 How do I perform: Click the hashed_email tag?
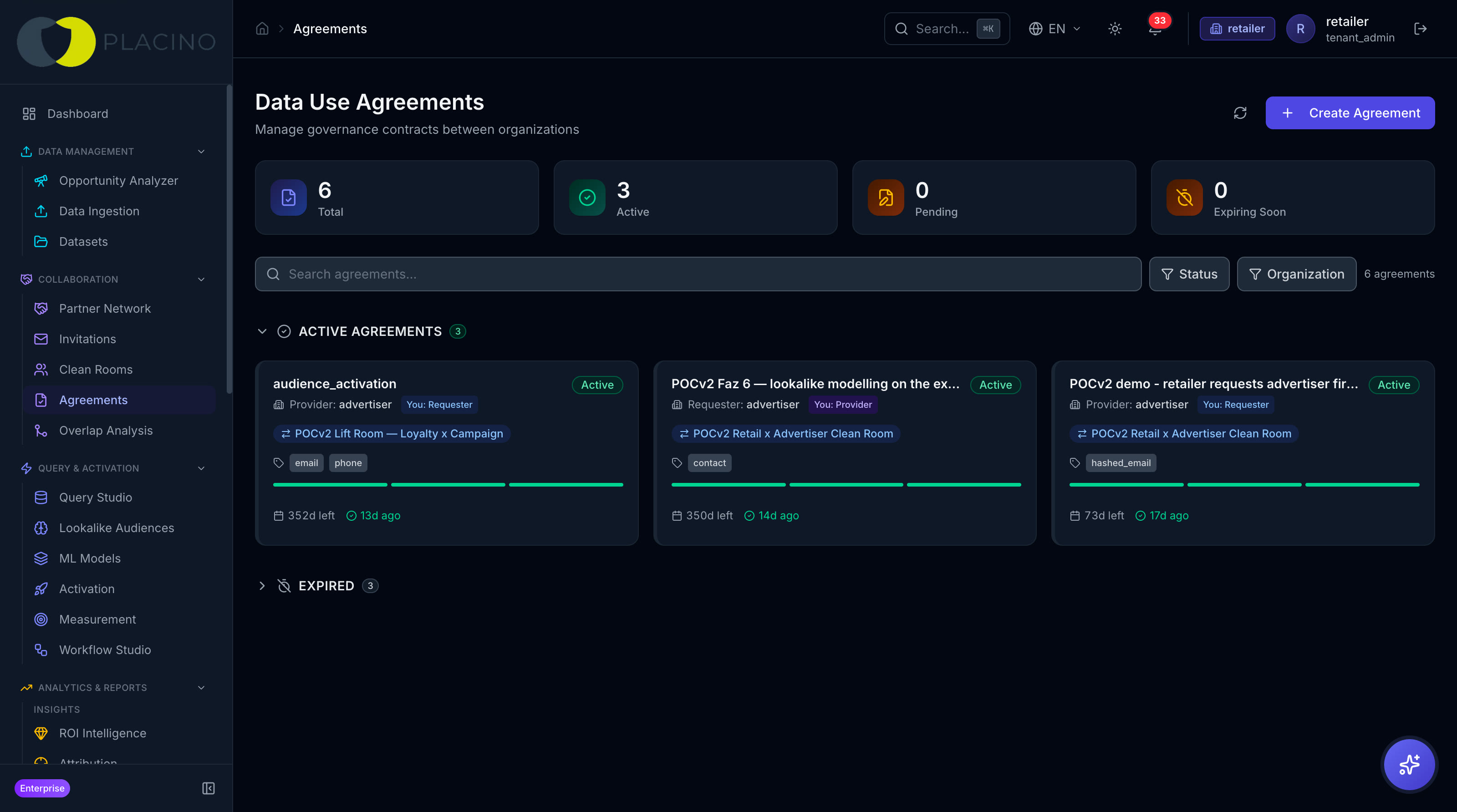coord(1121,463)
